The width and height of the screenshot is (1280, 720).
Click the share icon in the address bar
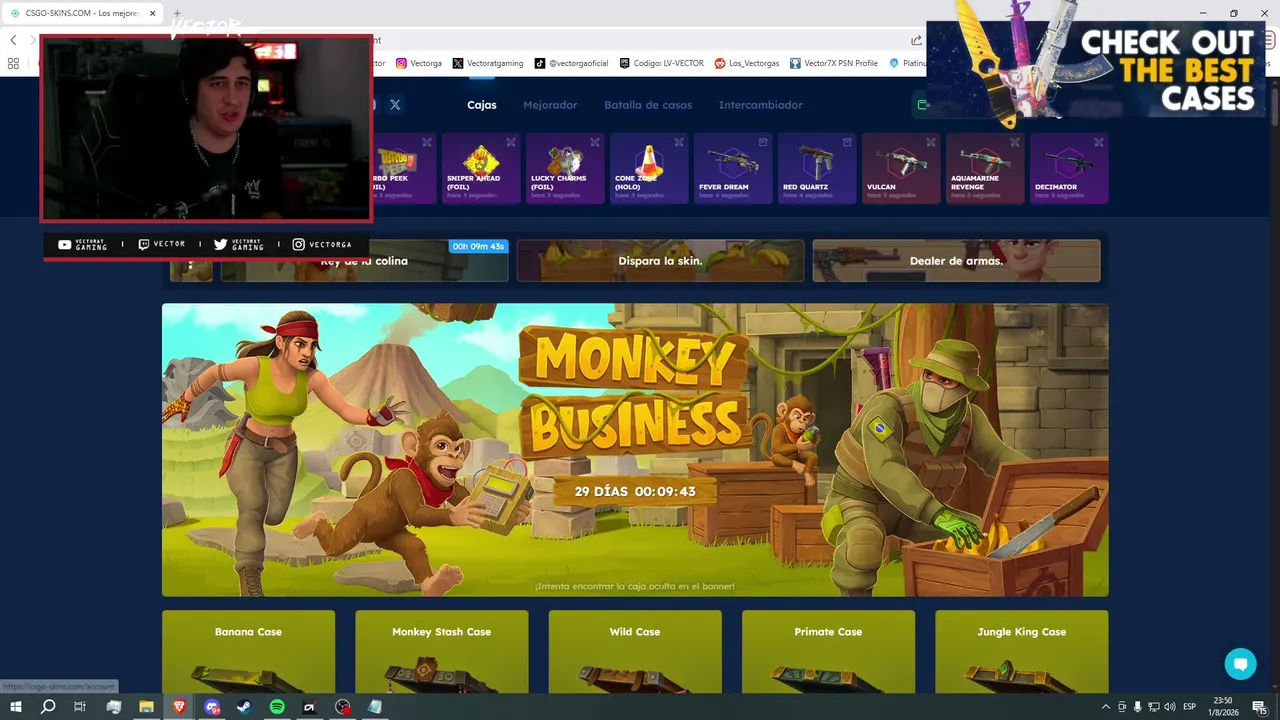[916, 40]
